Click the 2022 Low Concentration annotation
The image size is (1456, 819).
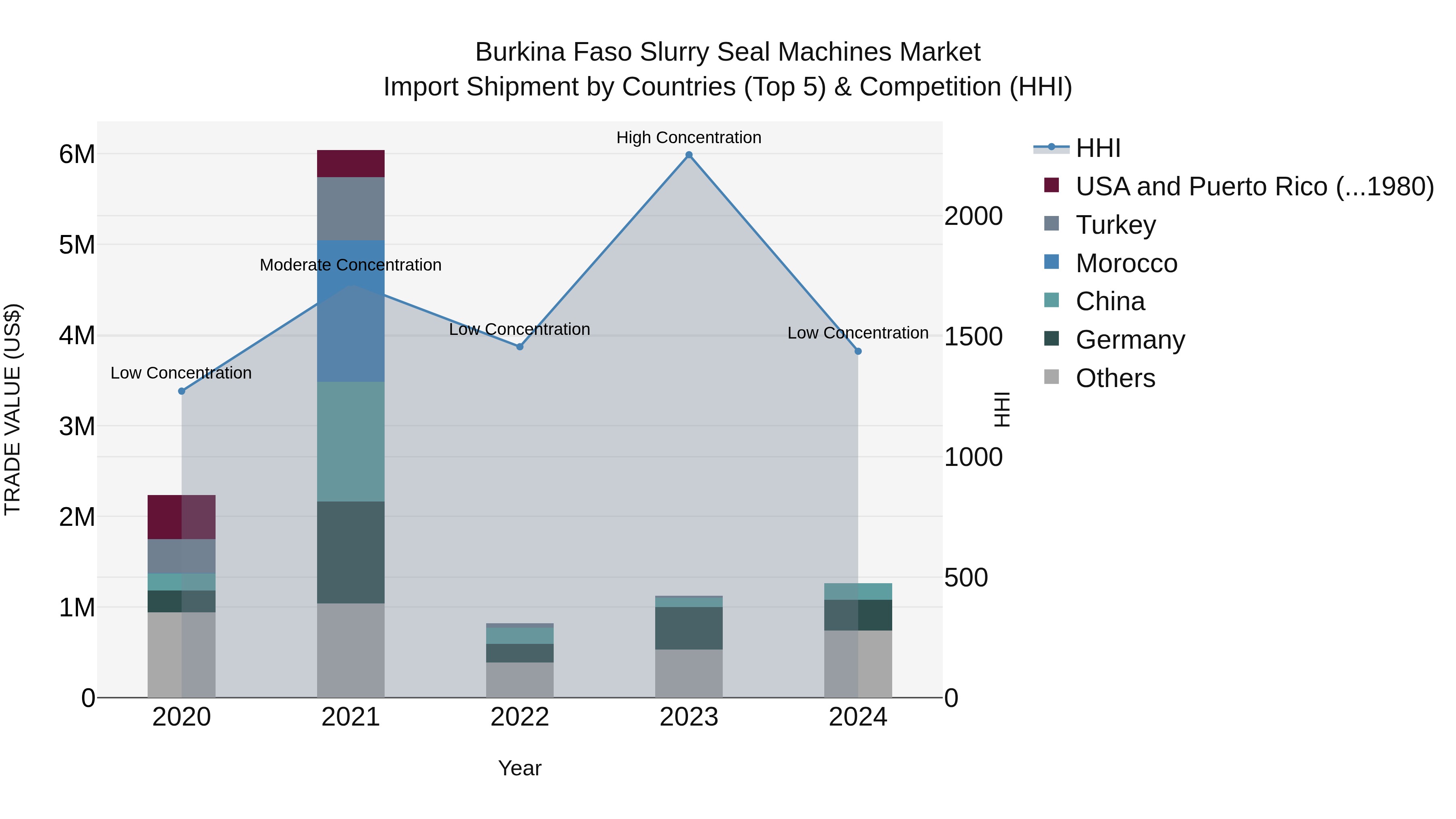point(519,329)
